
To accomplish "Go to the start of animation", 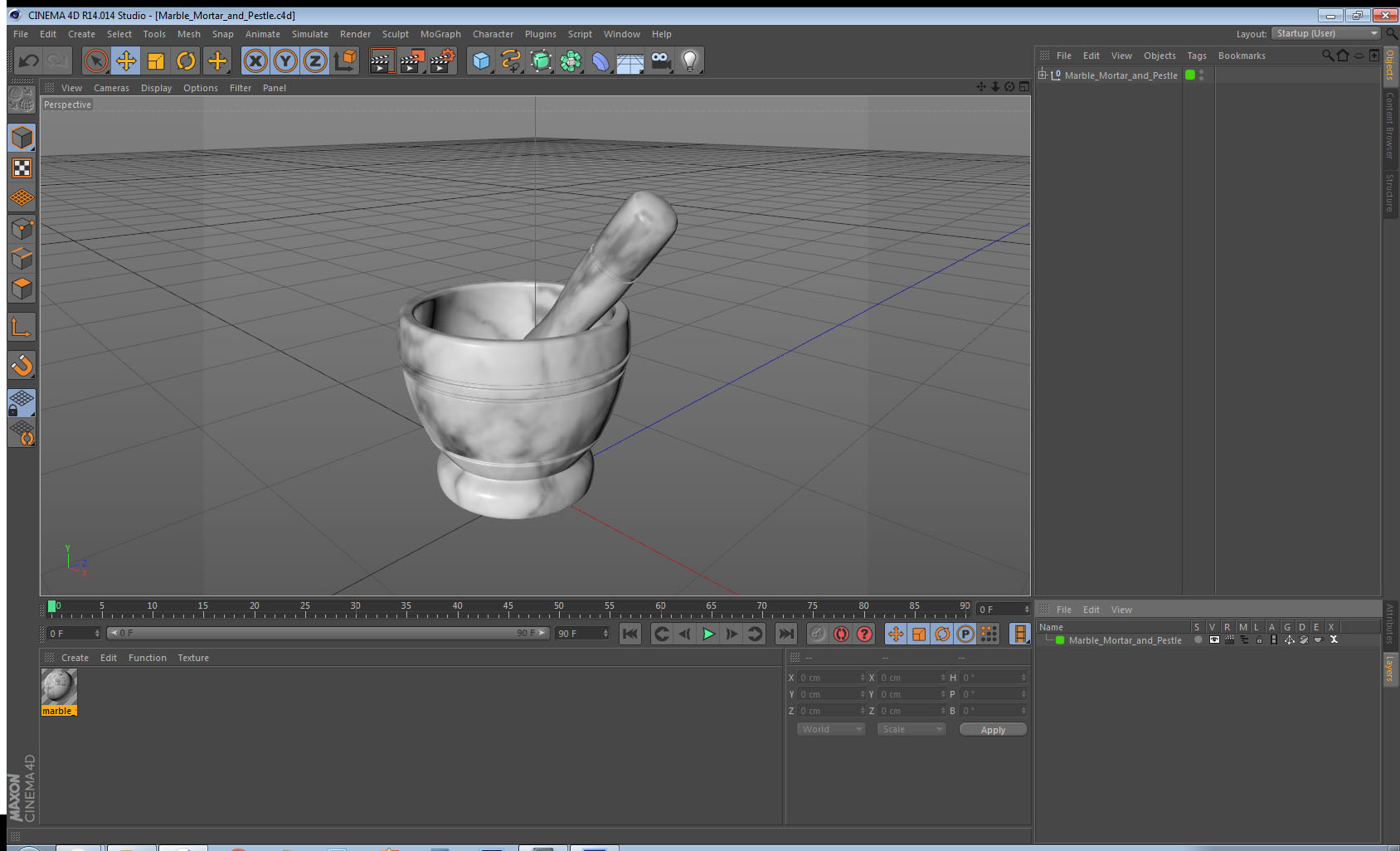I will pos(630,634).
